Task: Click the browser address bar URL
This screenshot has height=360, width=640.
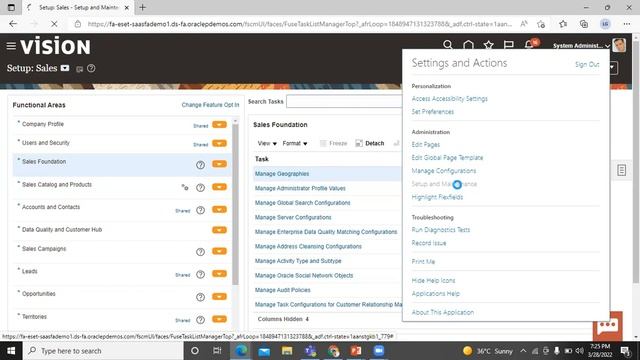Action: pos(299,24)
